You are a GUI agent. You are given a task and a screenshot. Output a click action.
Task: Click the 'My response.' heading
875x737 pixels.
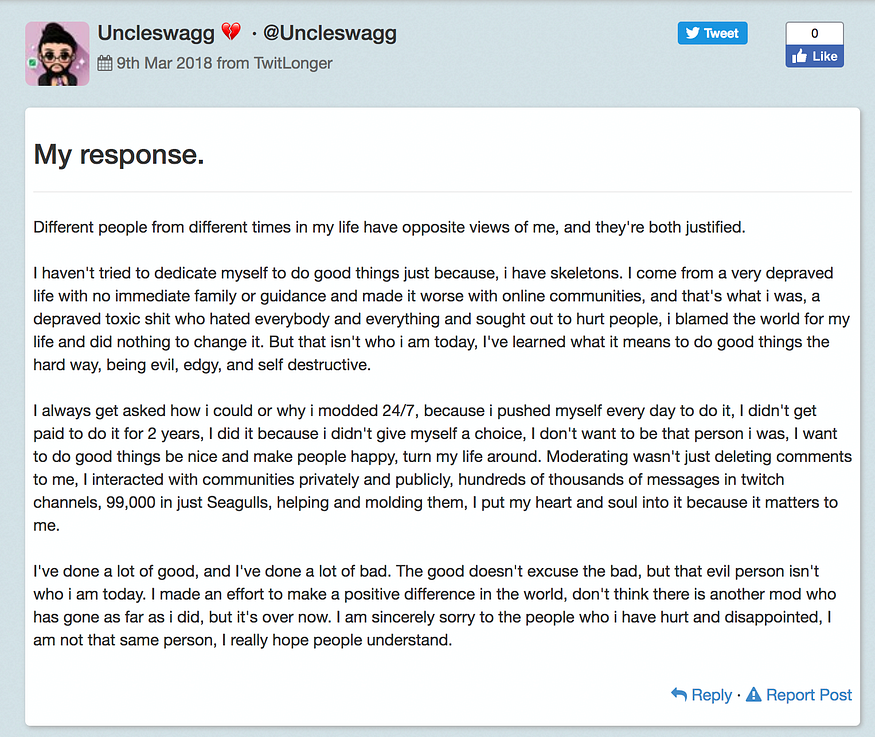119,154
